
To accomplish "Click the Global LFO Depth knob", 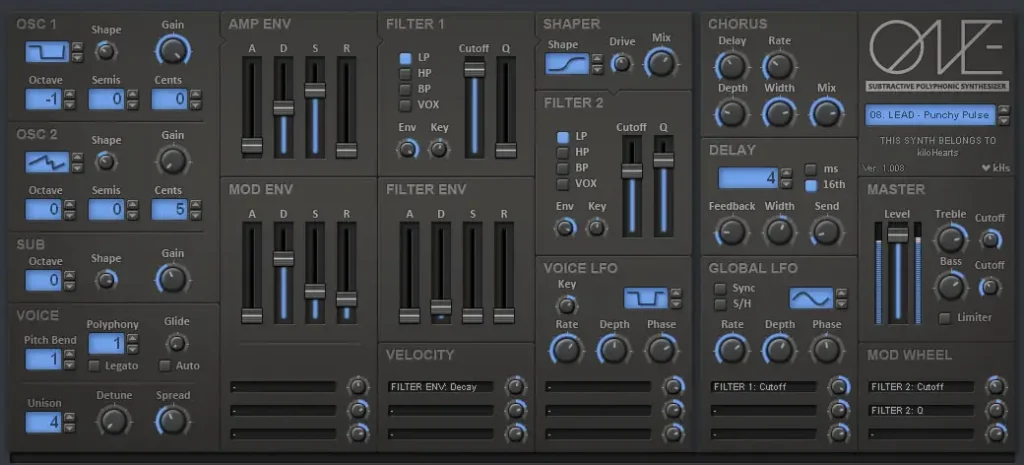I will [778, 349].
